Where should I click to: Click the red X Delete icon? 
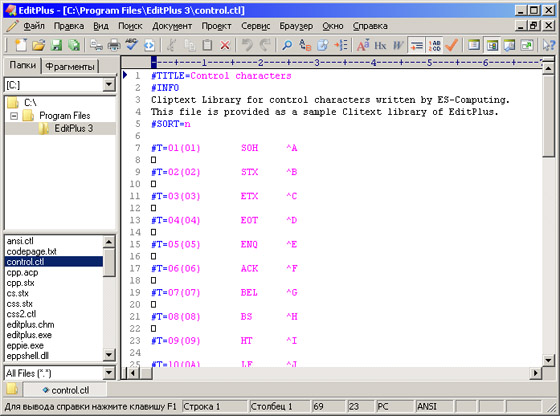225,45
